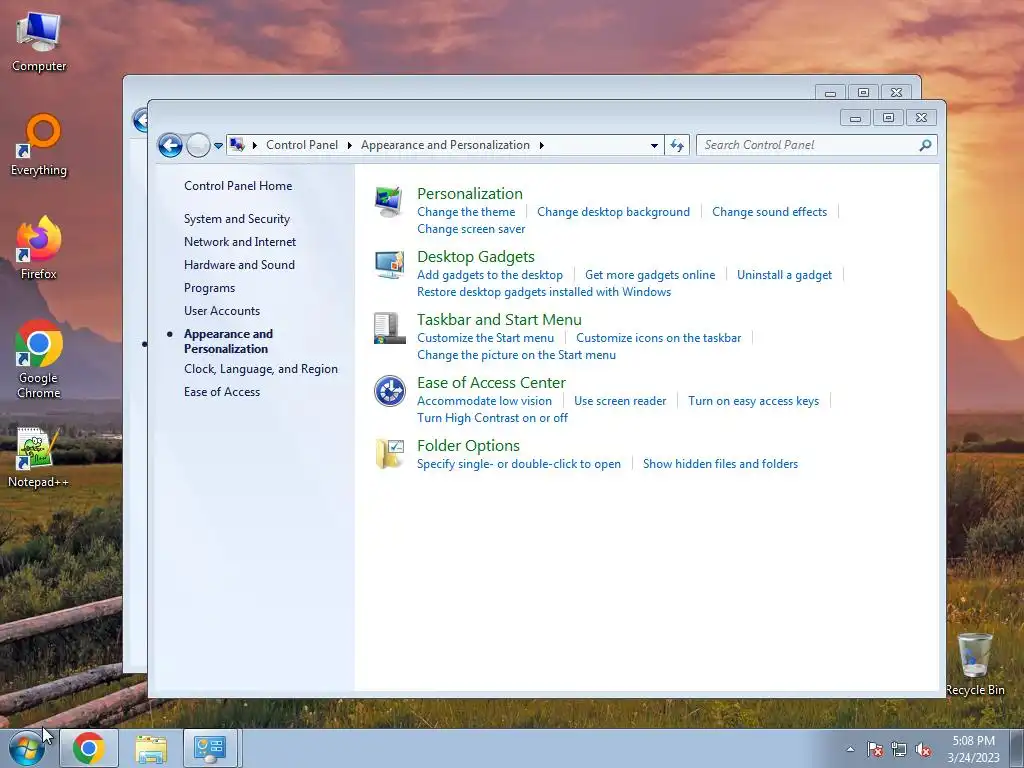Image resolution: width=1024 pixels, height=768 pixels.
Task: Select Ease of Access in sidebar
Action: pyautogui.click(x=222, y=392)
